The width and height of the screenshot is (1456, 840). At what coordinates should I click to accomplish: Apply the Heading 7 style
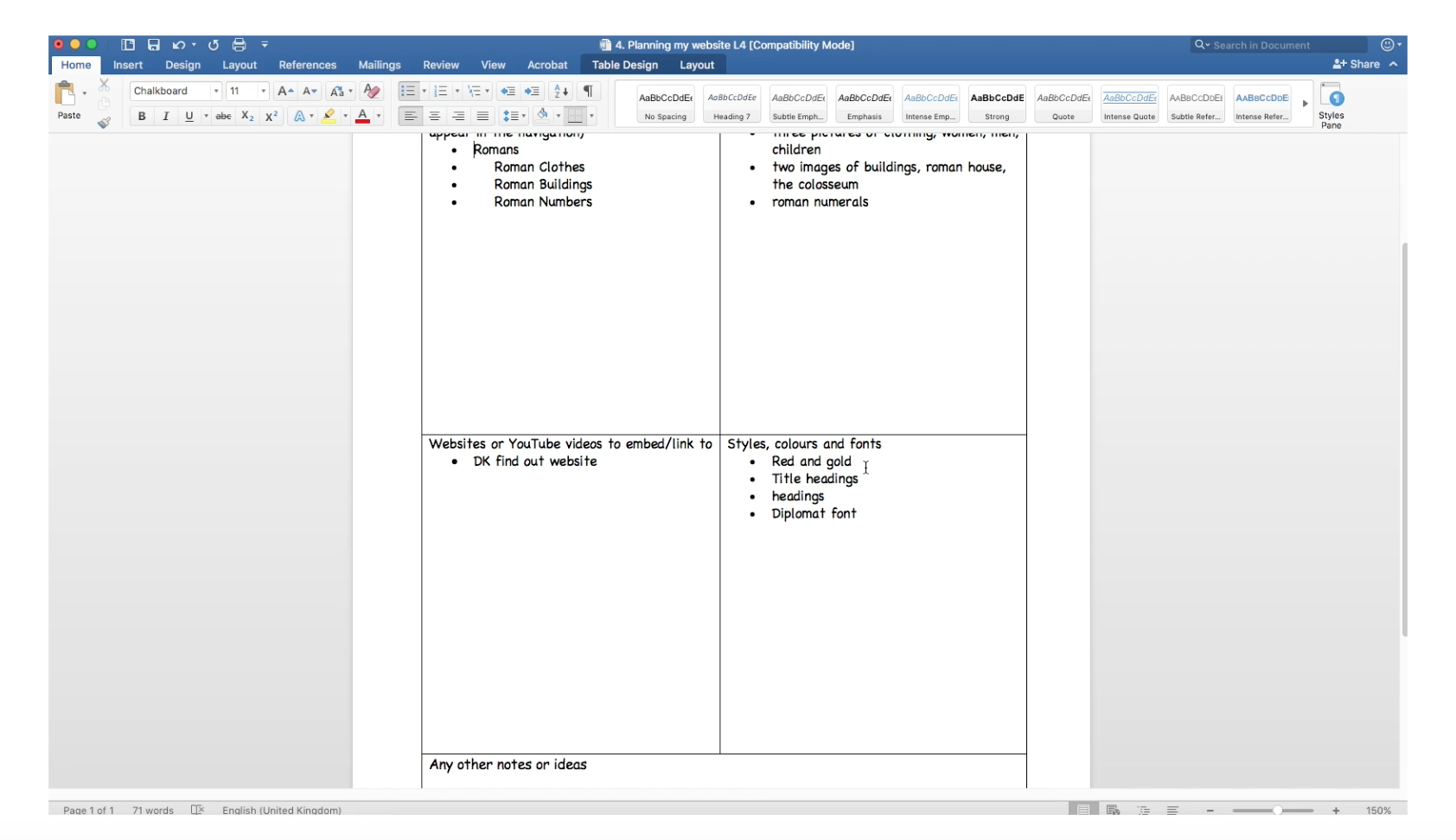pyautogui.click(x=732, y=104)
